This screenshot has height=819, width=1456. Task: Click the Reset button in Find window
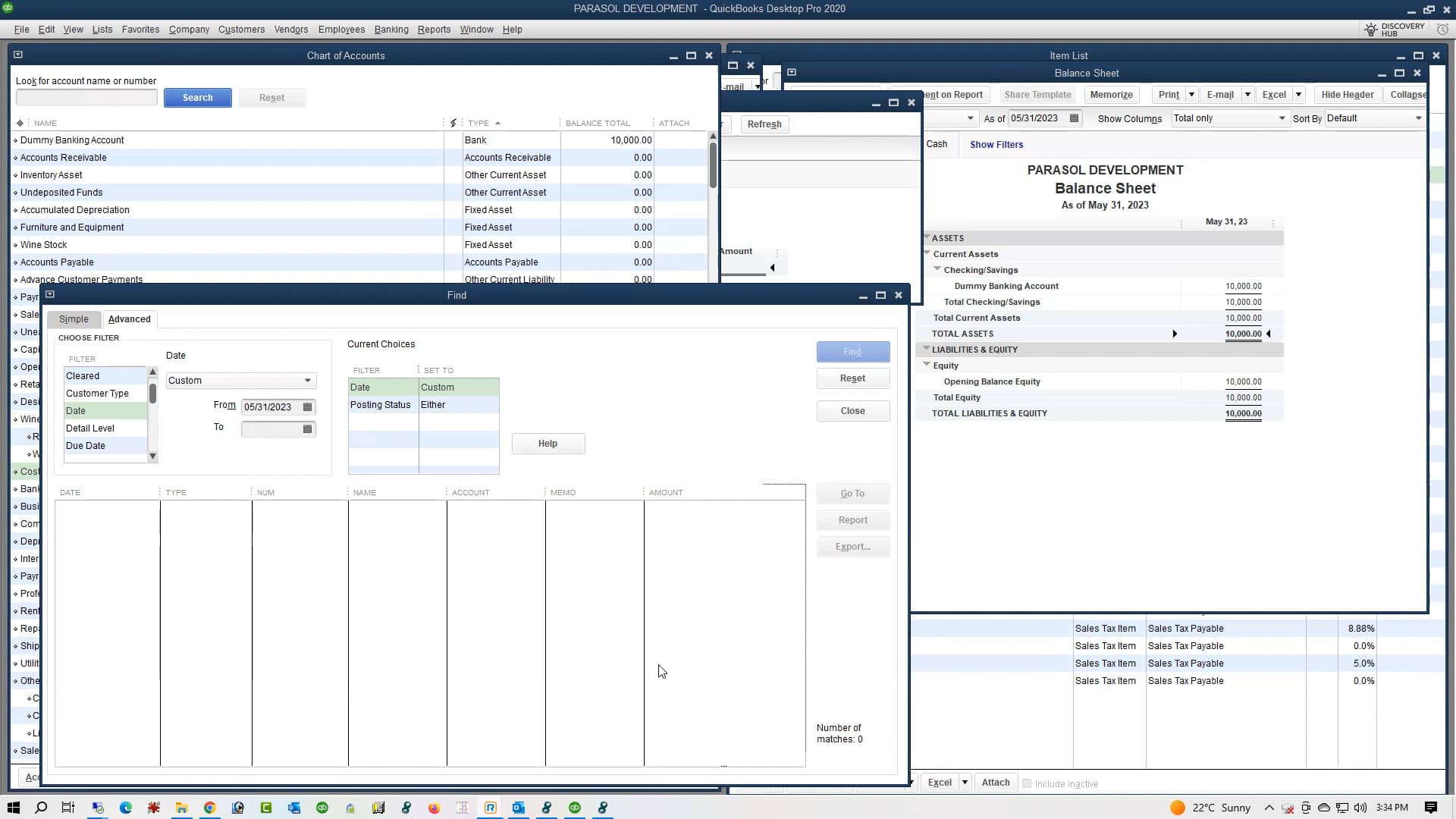[x=852, y=378]
